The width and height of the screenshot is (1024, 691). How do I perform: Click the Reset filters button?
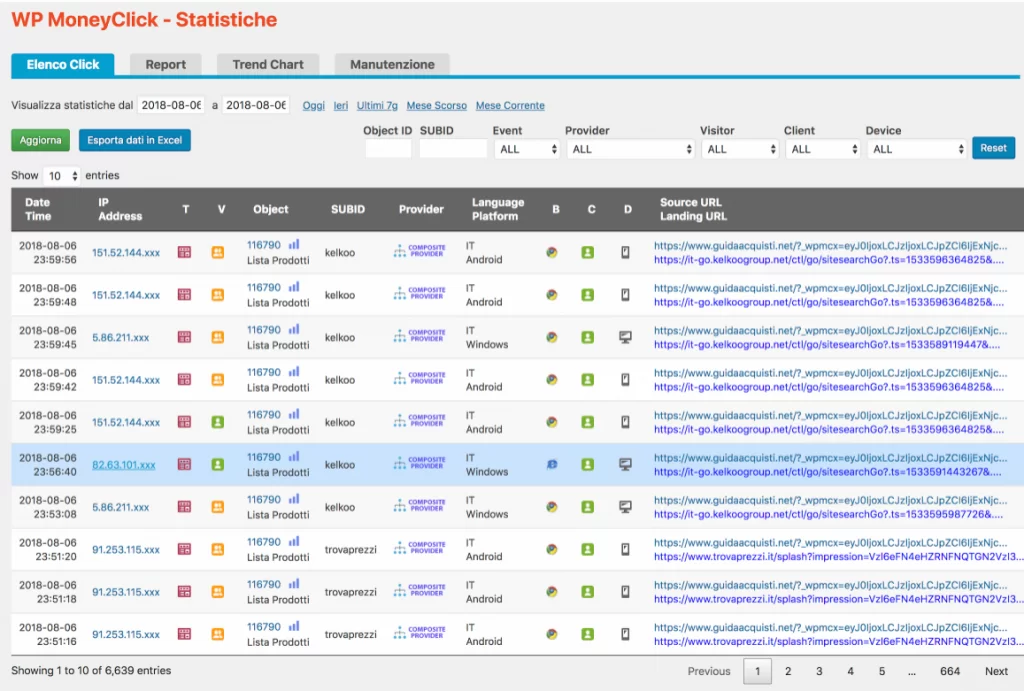993,148
